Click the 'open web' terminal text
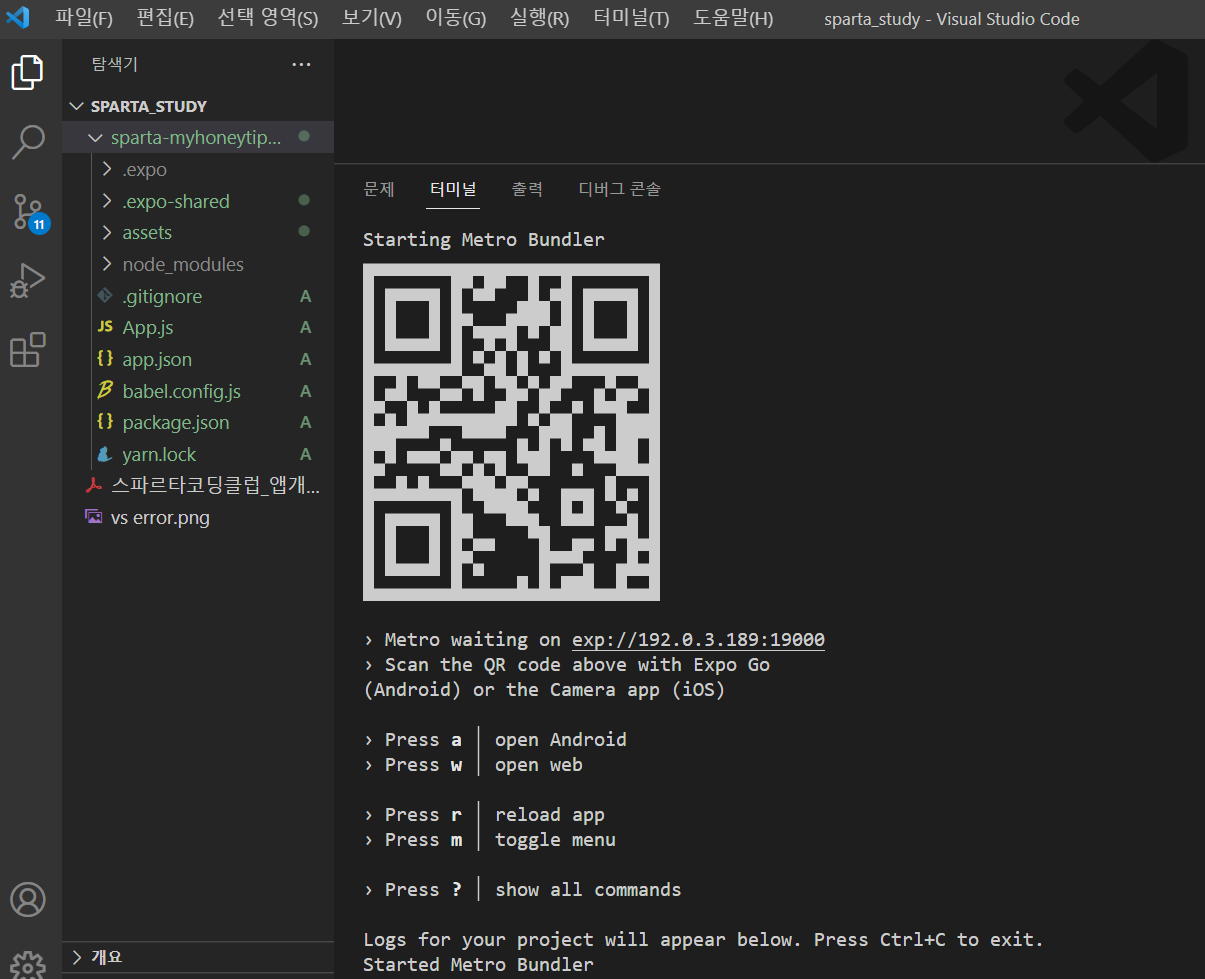This screenshot has width=1205, height=979. (x=539, y=765)
